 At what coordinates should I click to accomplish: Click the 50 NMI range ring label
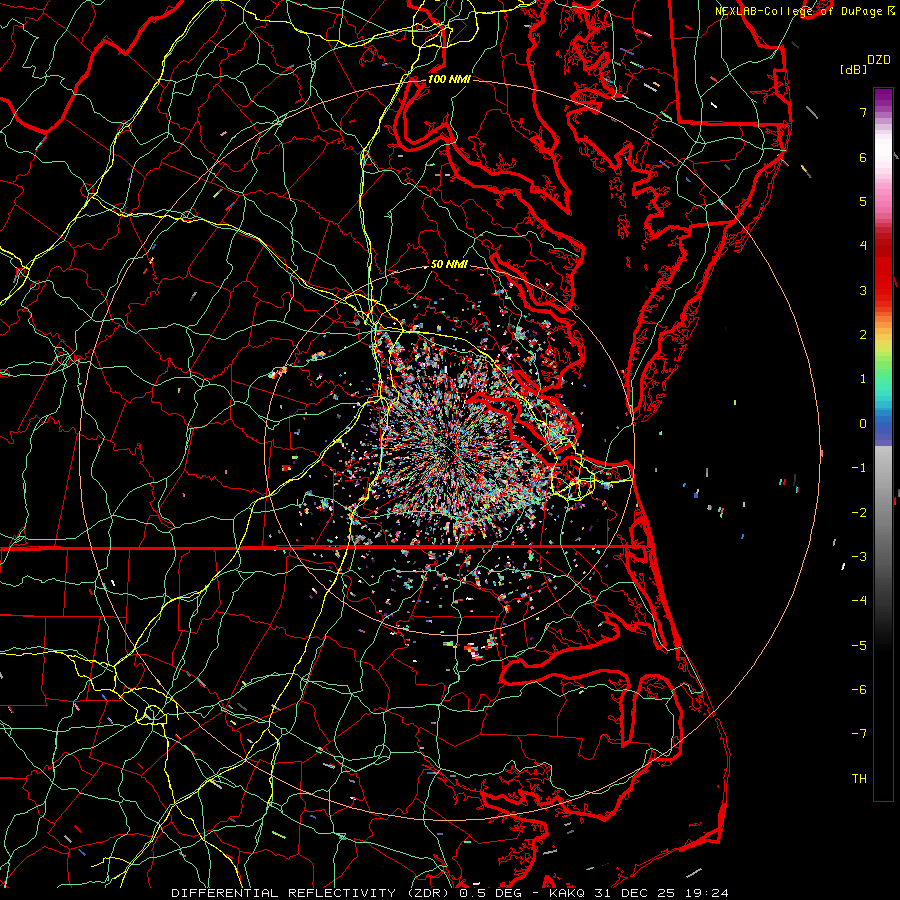click(x=449, y=264)
